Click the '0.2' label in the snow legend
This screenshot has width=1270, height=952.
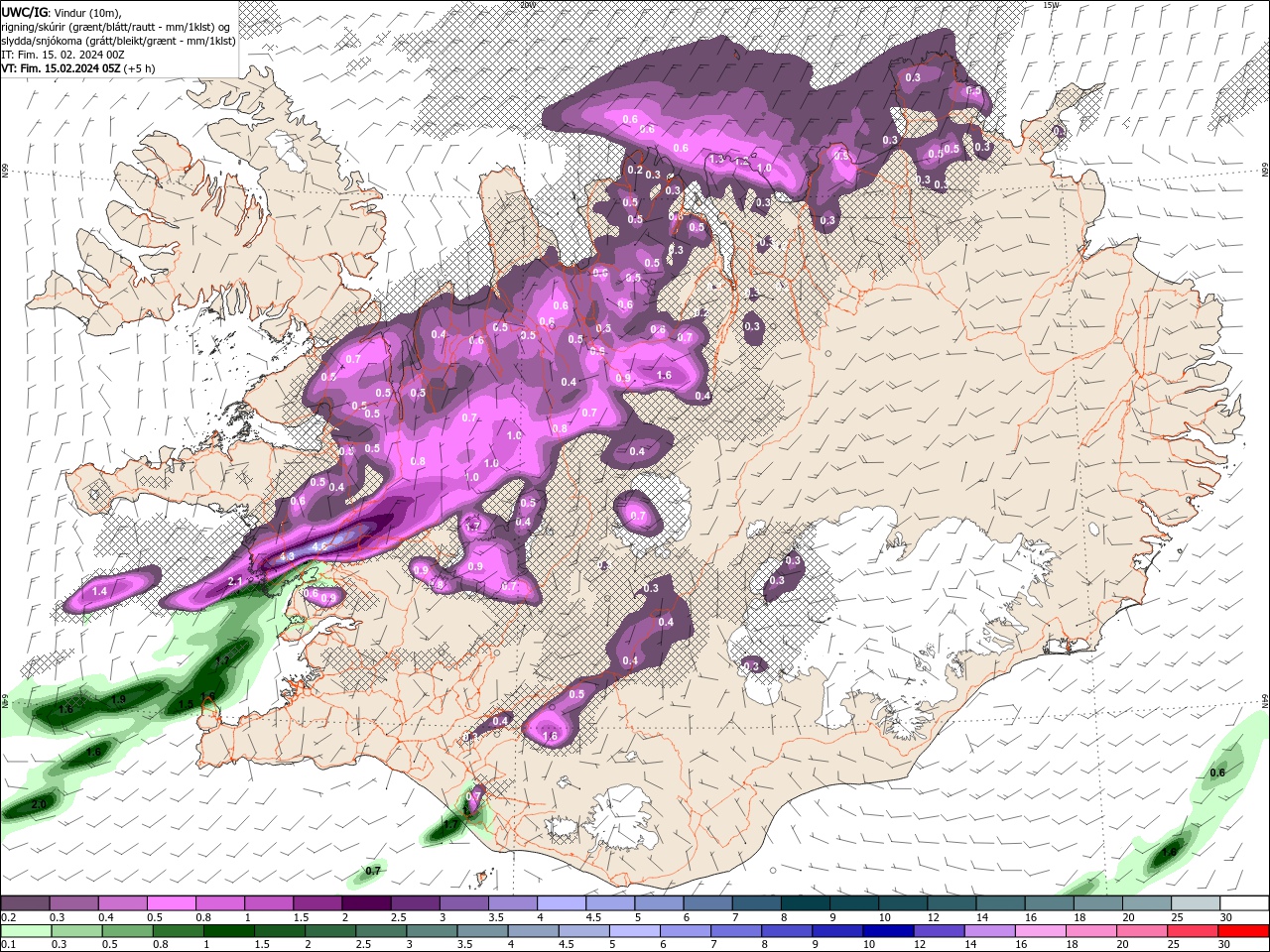8,917
